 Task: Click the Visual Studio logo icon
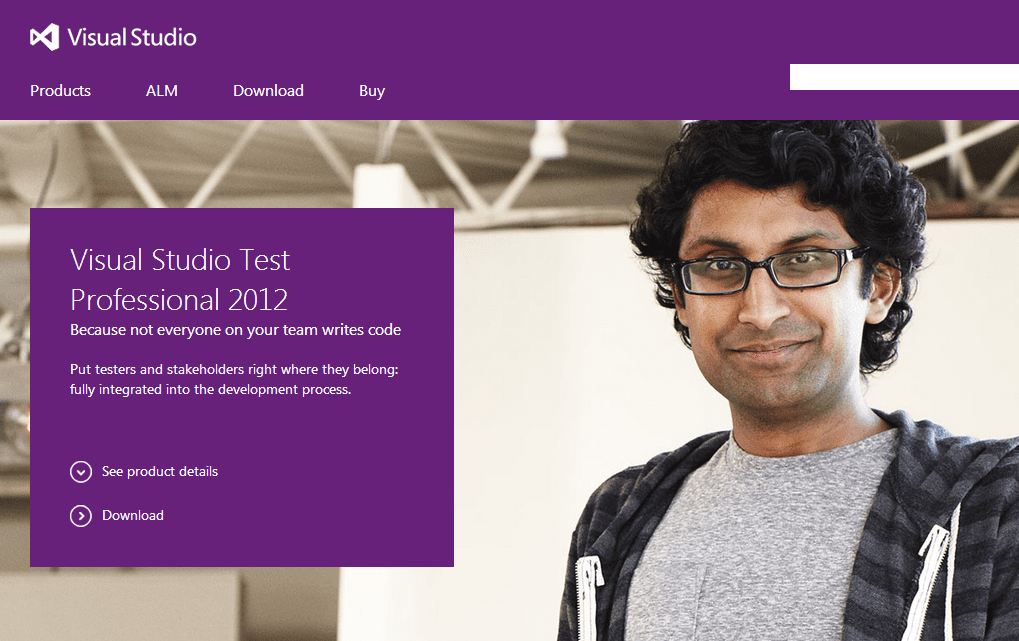pyautogui.click(x=44, y=37)
